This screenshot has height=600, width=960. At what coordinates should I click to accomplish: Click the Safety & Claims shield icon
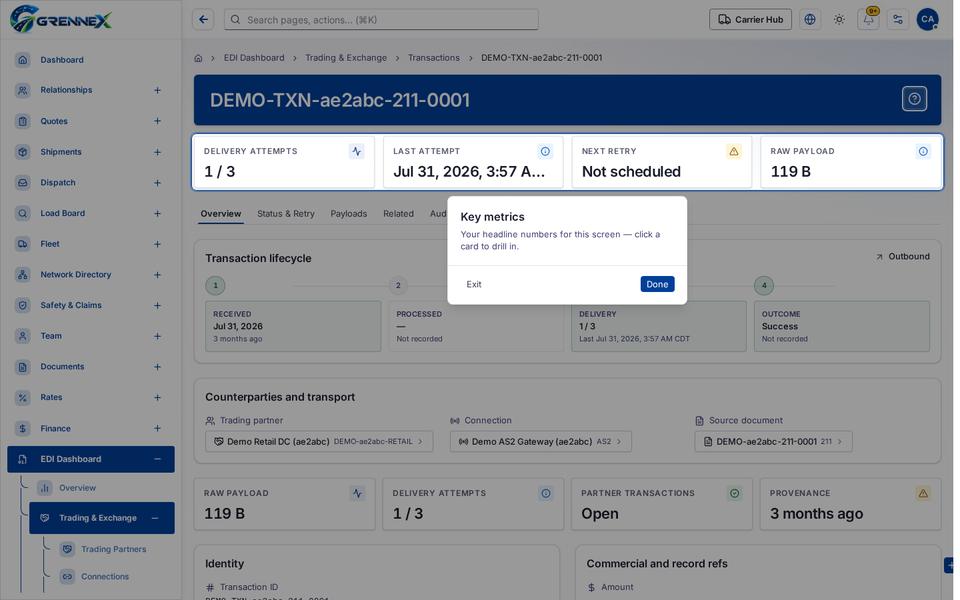[x=23, y=305]
